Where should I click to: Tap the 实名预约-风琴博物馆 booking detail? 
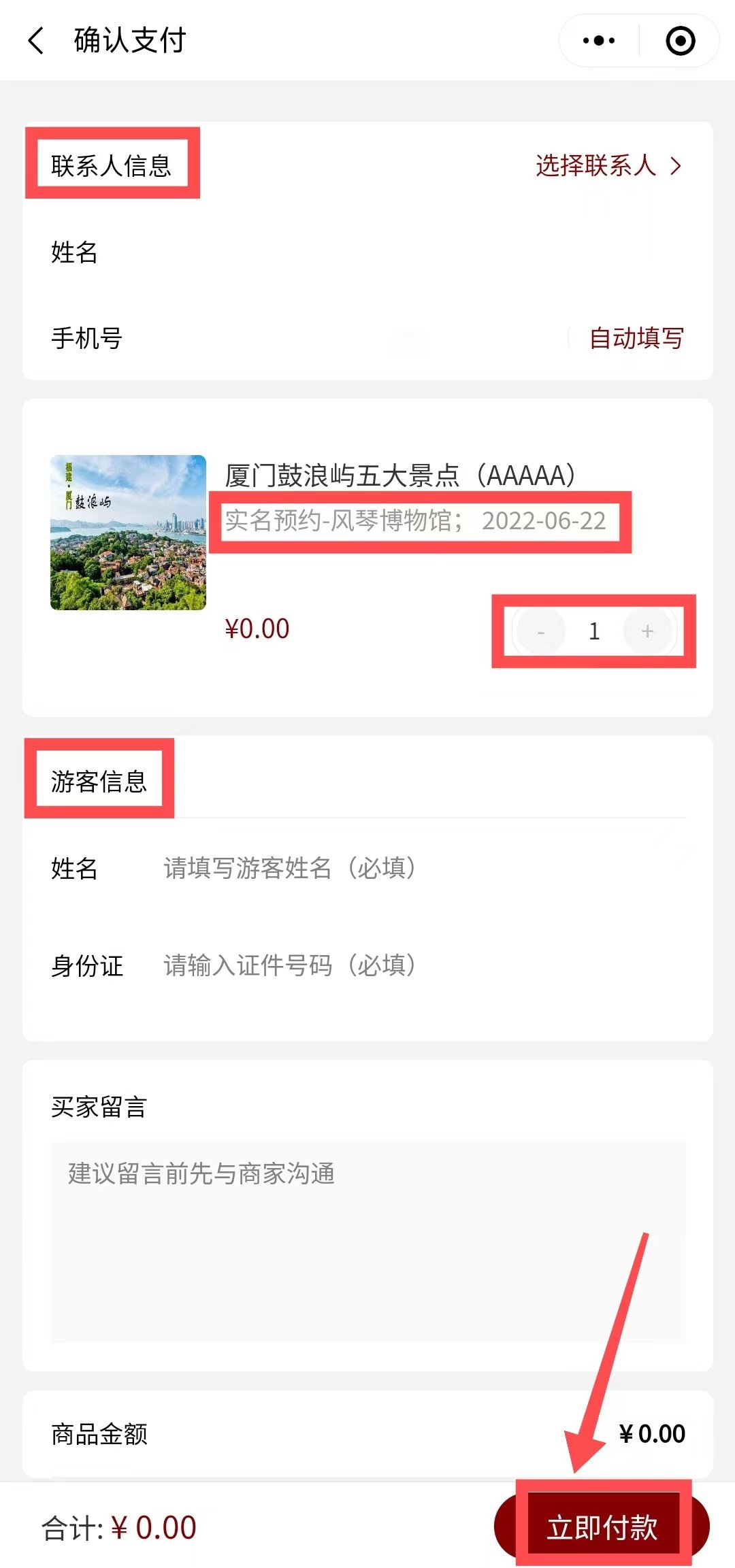[415, 521]
